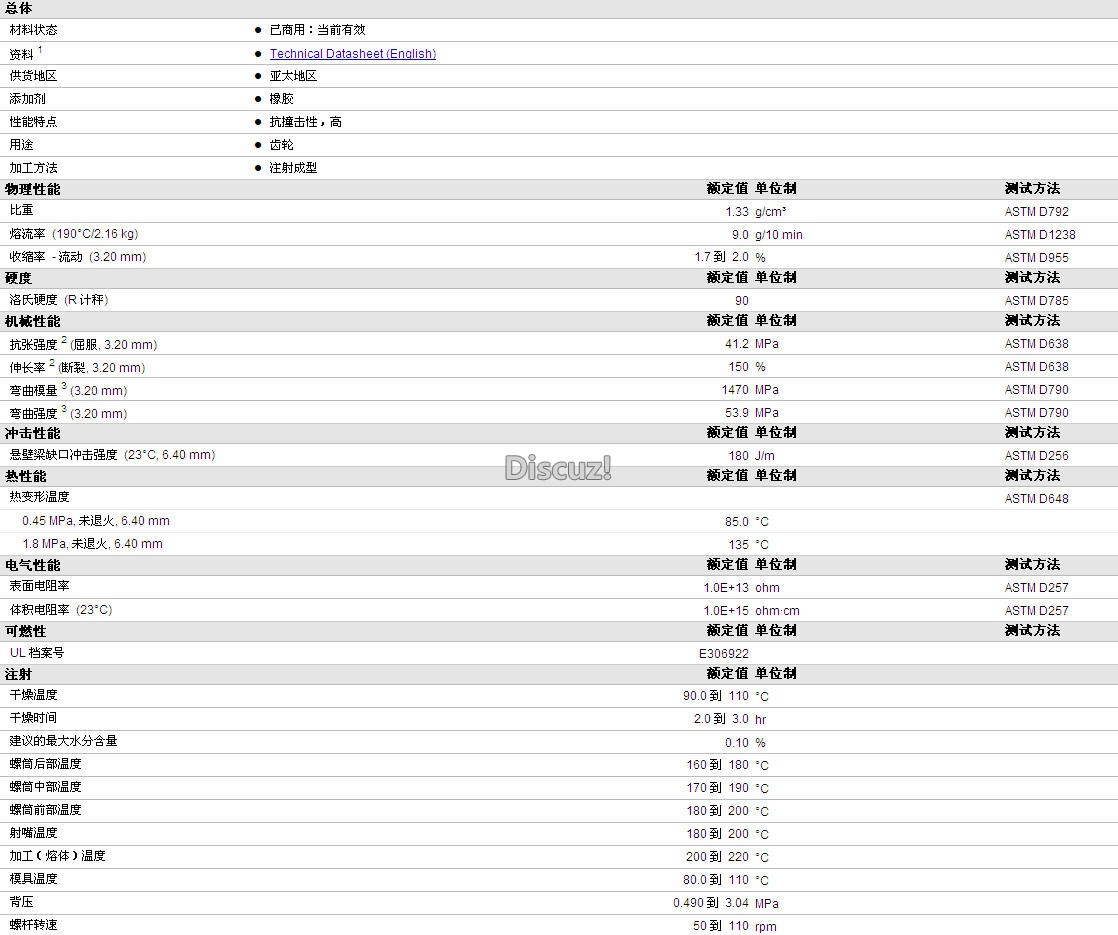Viewport: 1118px width, 935px height.
Task: Click the '热变形温度' row label
Action: (x=39, y=496)
